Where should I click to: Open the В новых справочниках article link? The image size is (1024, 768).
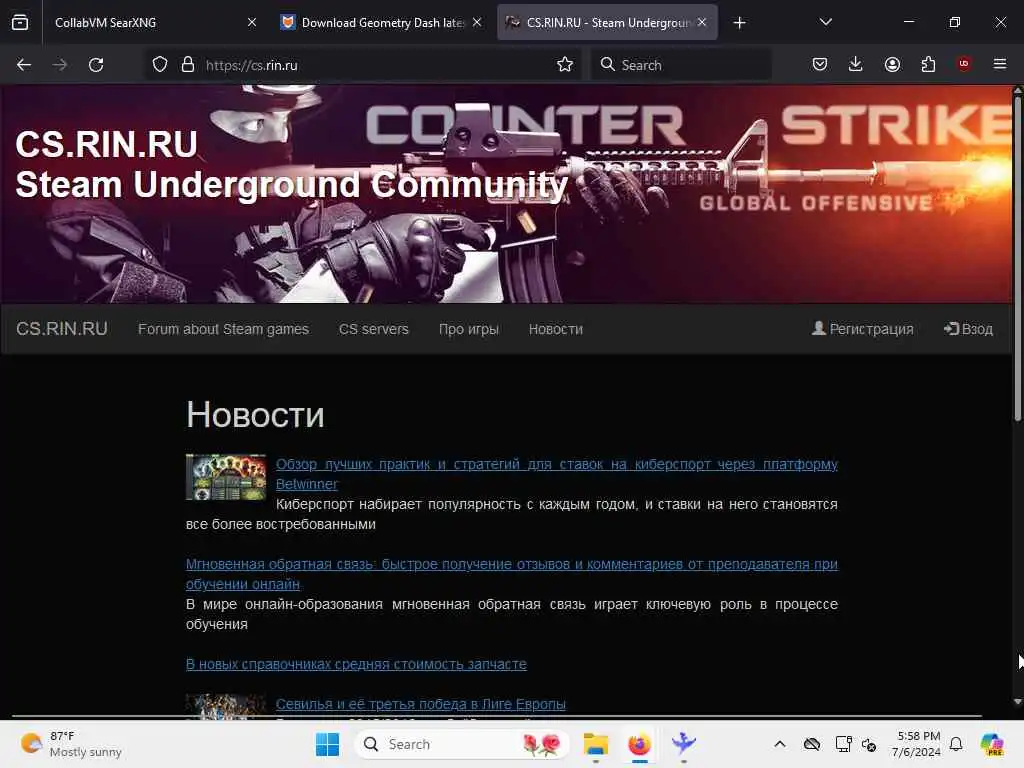point(356,664)
